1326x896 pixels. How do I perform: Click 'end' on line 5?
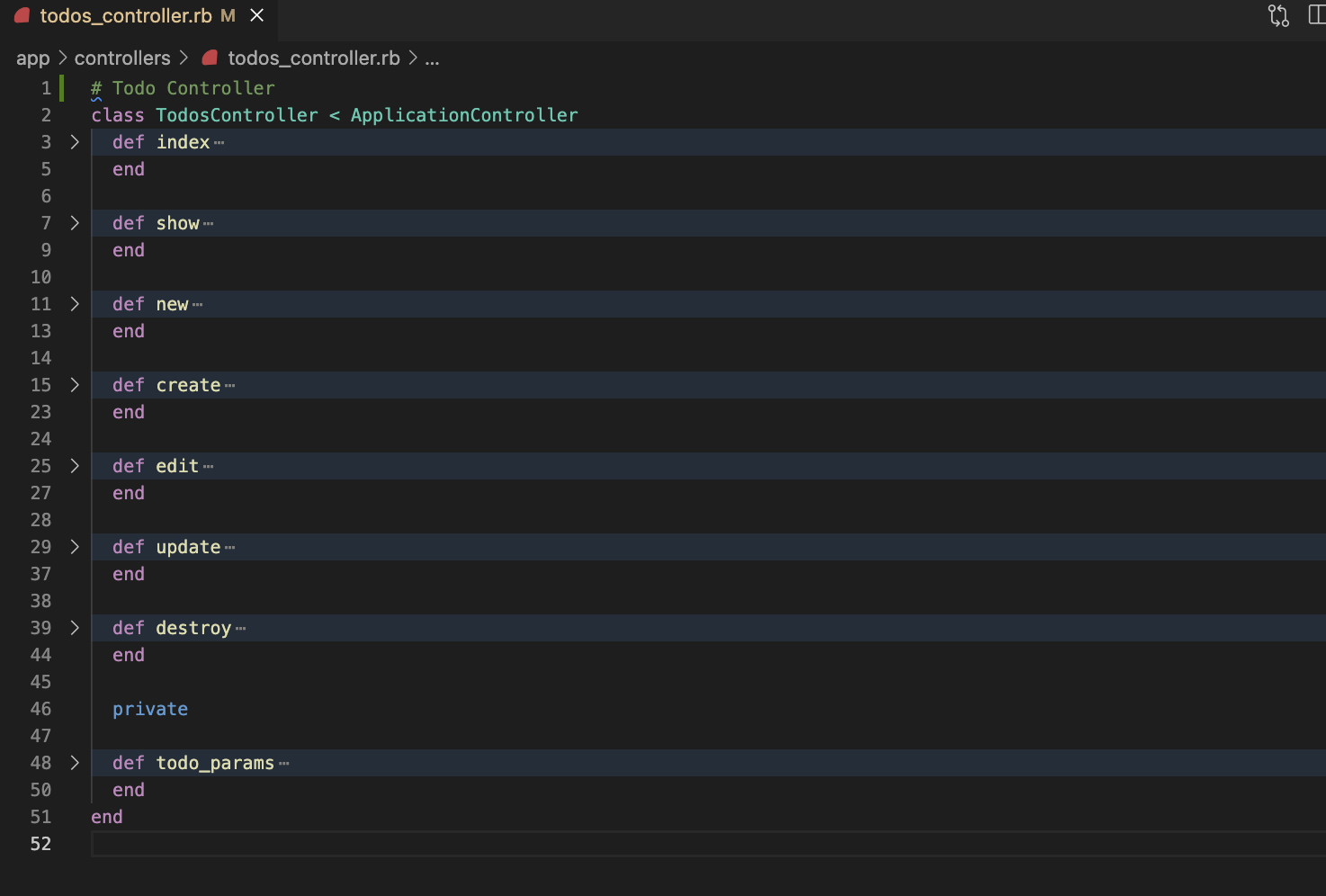click(x=129, y=169)
